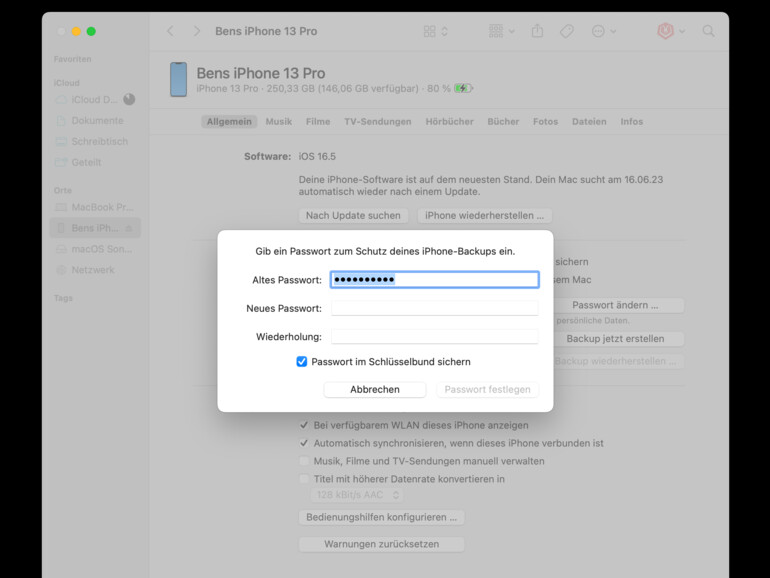The height and width of the screenshot is (578, 770).
Task: Select macOS Sonoma volume in sidebar
Action: click(94, 249)
